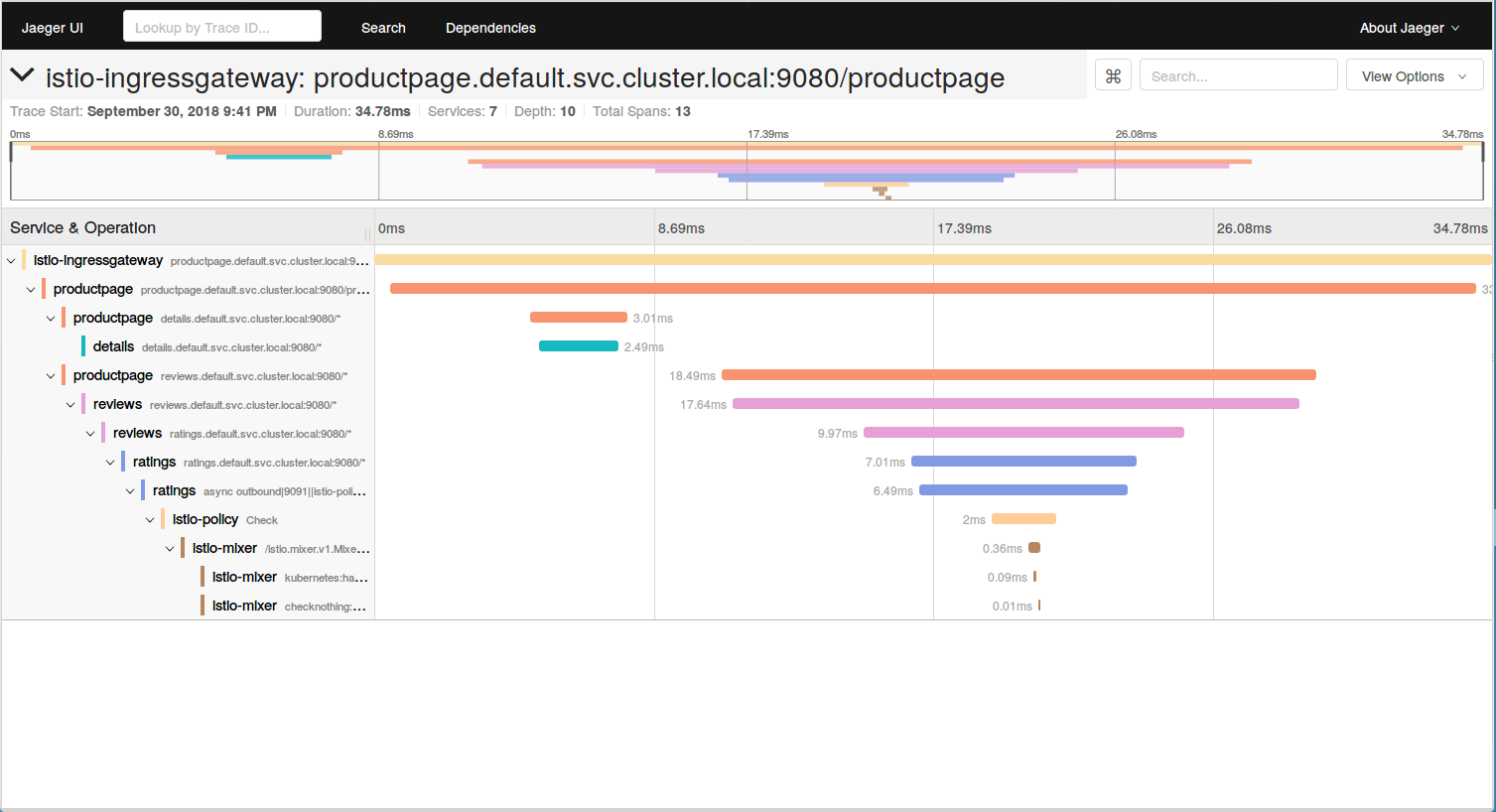Focus Lookup by Trace ID field

222,27
